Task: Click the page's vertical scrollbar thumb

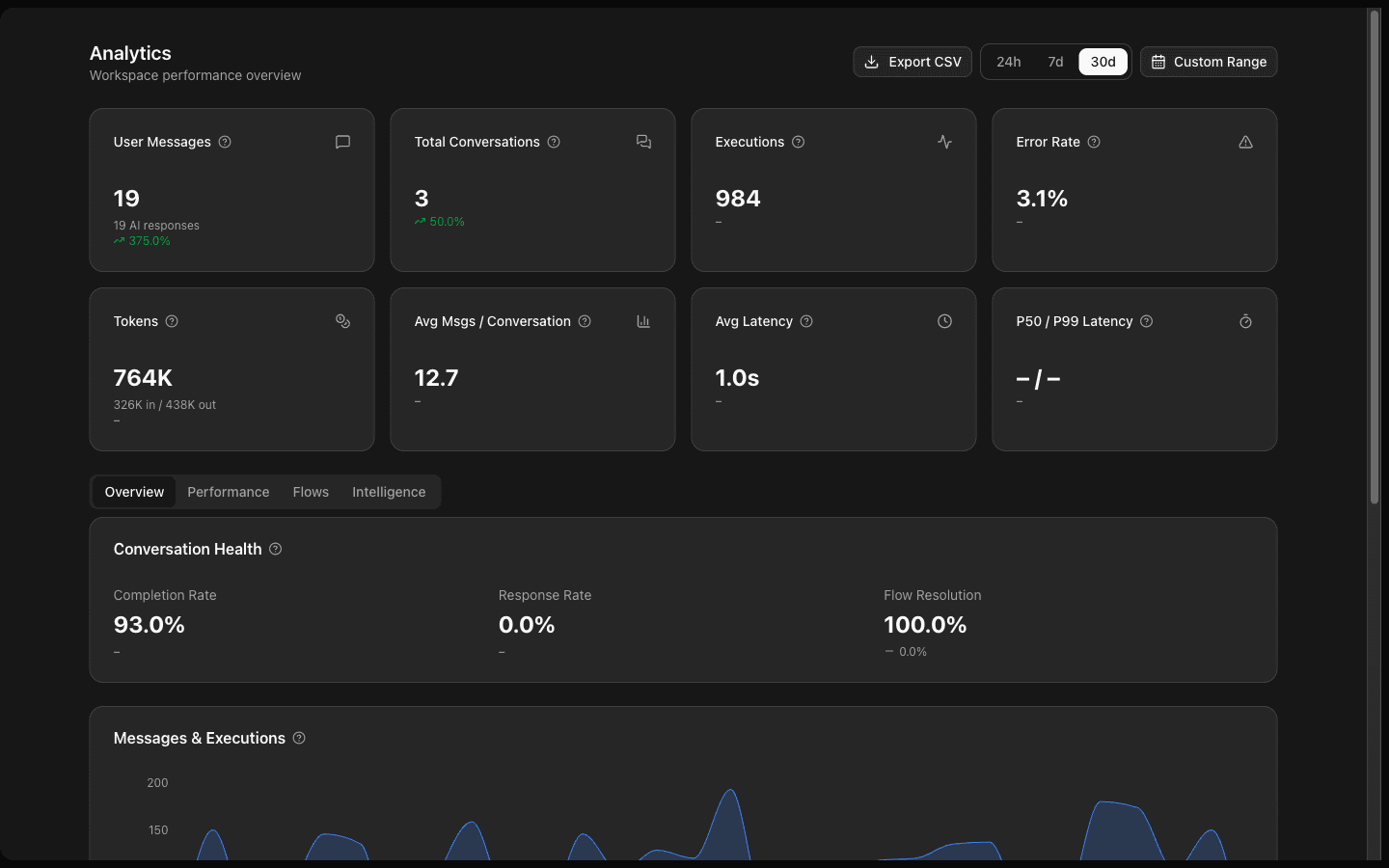Action: pyautogui.click(x=1375, y=257)
